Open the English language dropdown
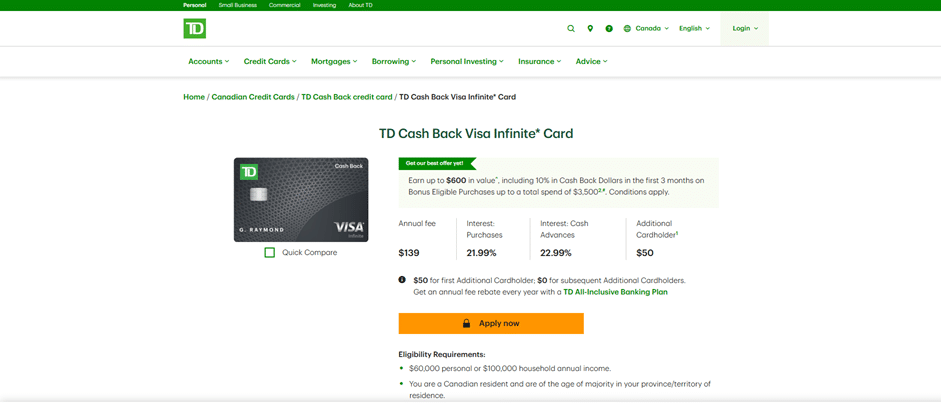The height and width of the screenshot is (403, 941). (694, 28)
